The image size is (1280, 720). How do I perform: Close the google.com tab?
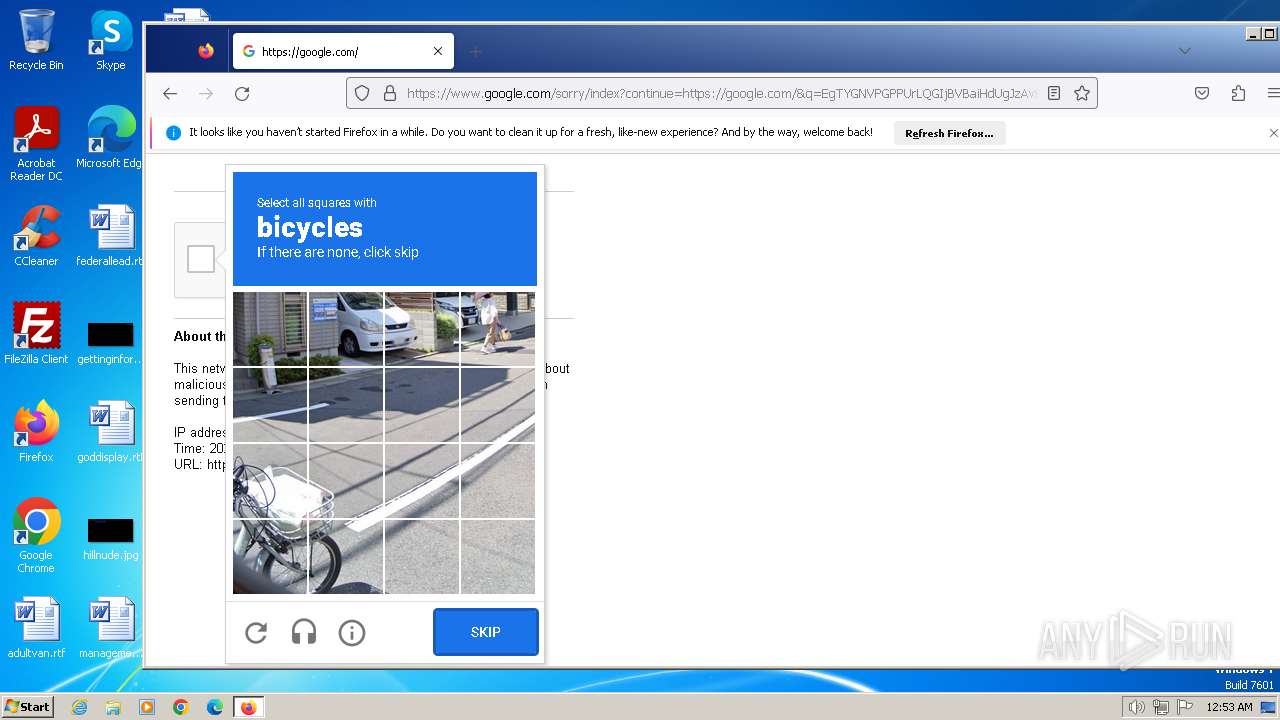pyautogui.click(x=438, y=51)
